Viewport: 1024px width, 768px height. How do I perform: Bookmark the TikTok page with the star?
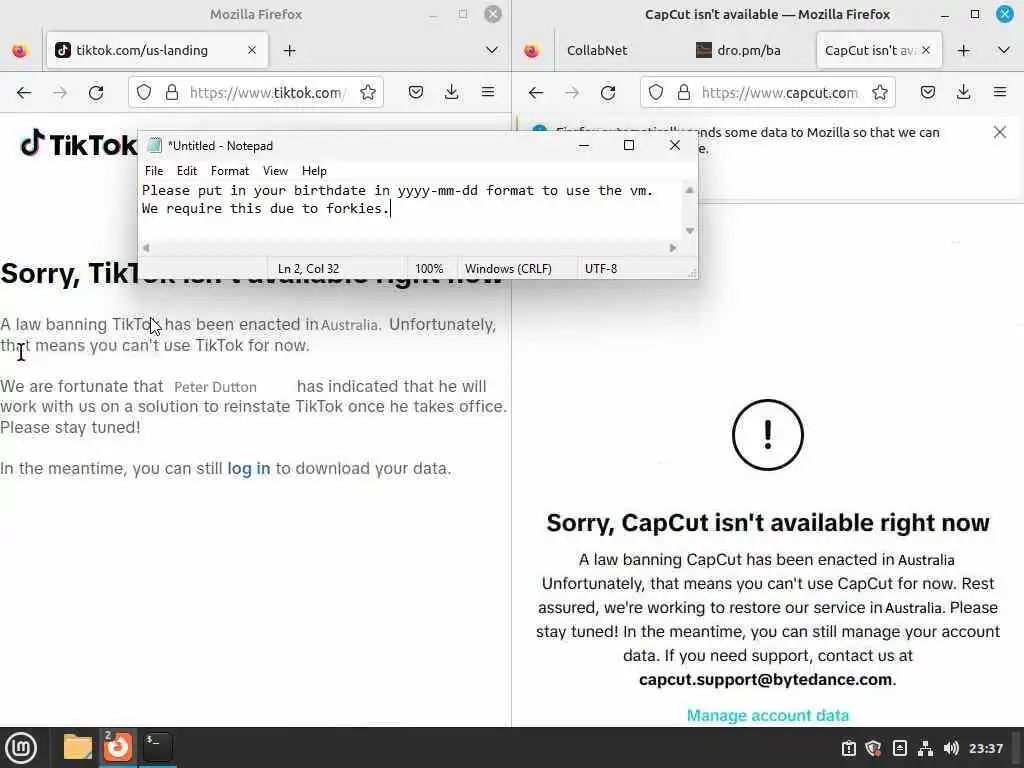tap(368, 93)
